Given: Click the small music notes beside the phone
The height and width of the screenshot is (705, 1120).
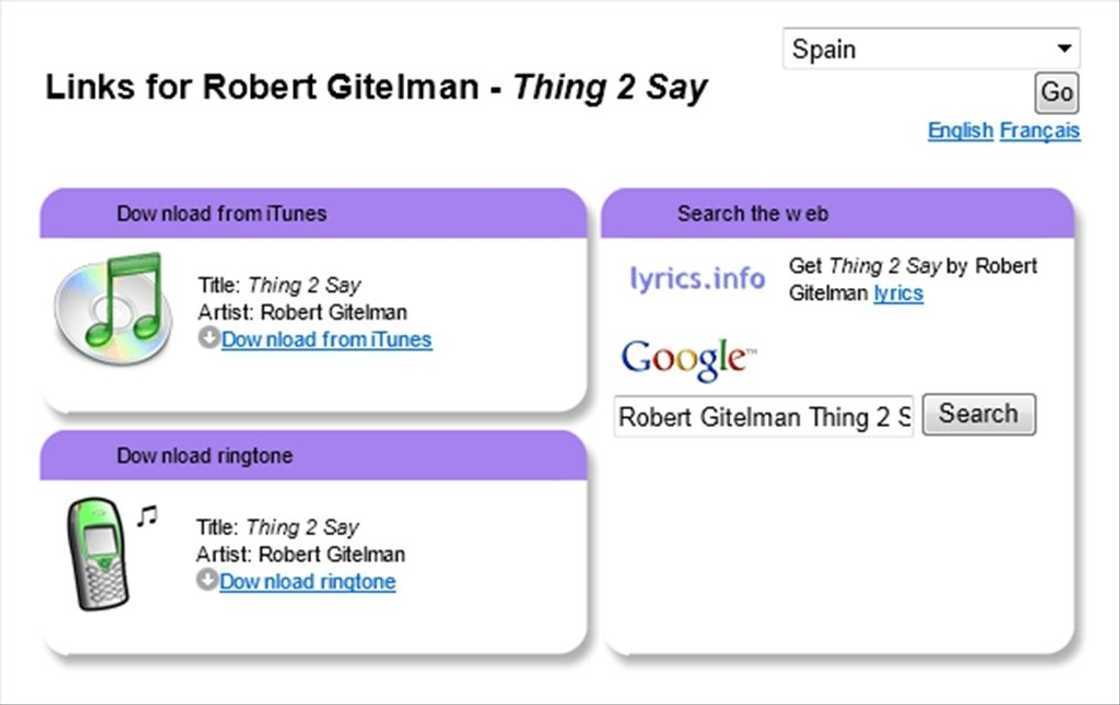Looking at the screenshot, I should 147,516.
